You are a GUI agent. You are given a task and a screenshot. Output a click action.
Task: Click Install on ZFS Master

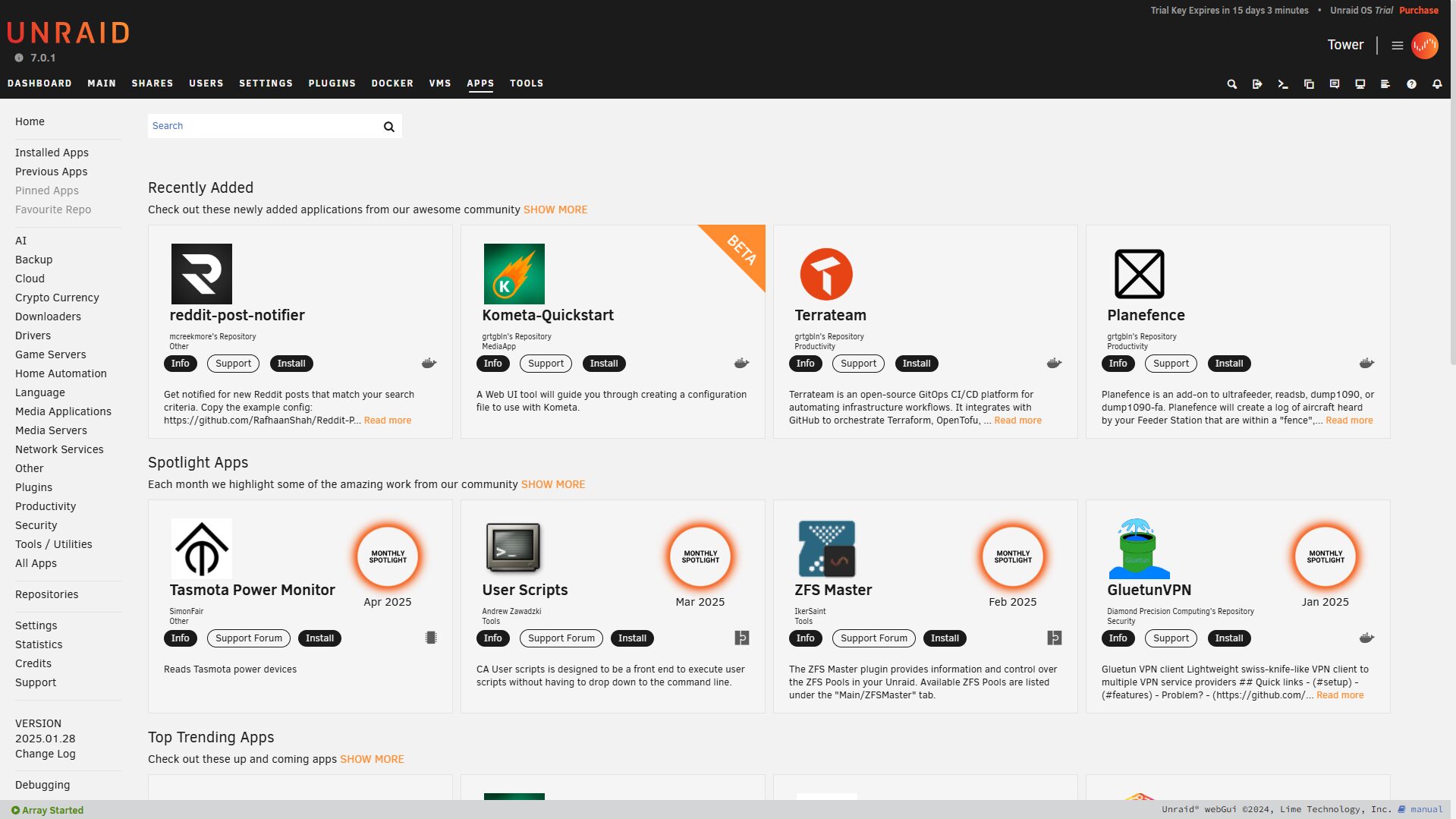[945, 638]
